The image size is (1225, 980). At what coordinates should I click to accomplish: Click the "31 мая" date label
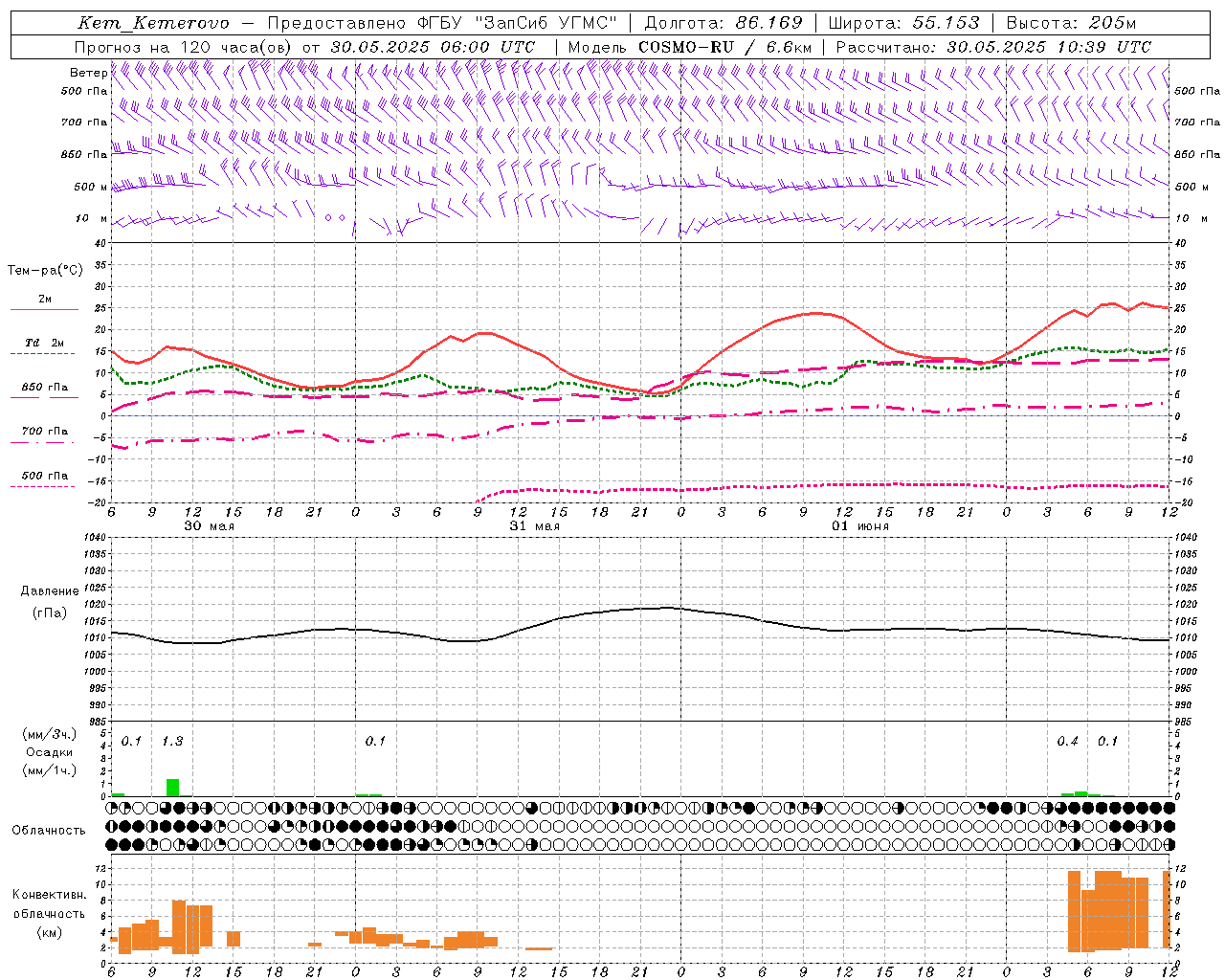click(534, 525)
